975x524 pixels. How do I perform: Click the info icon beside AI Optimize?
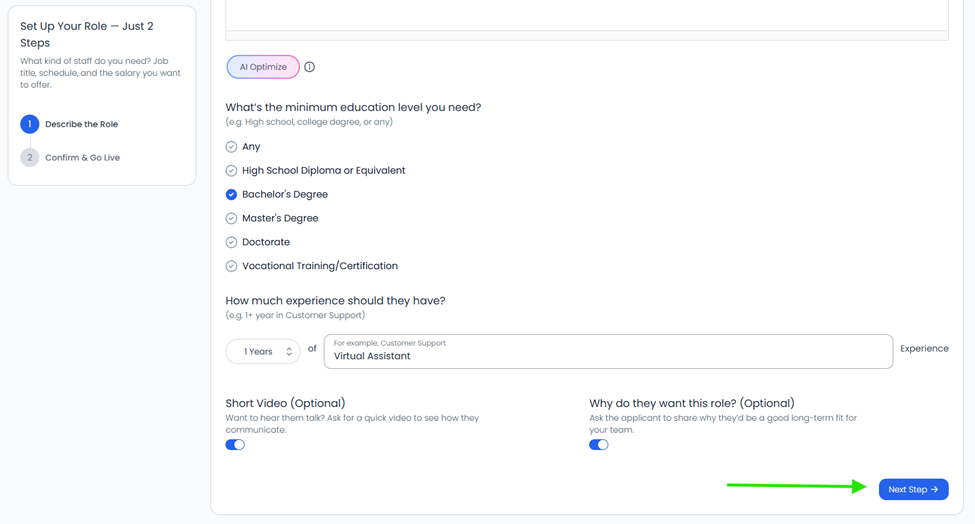[x=309, y=67]
